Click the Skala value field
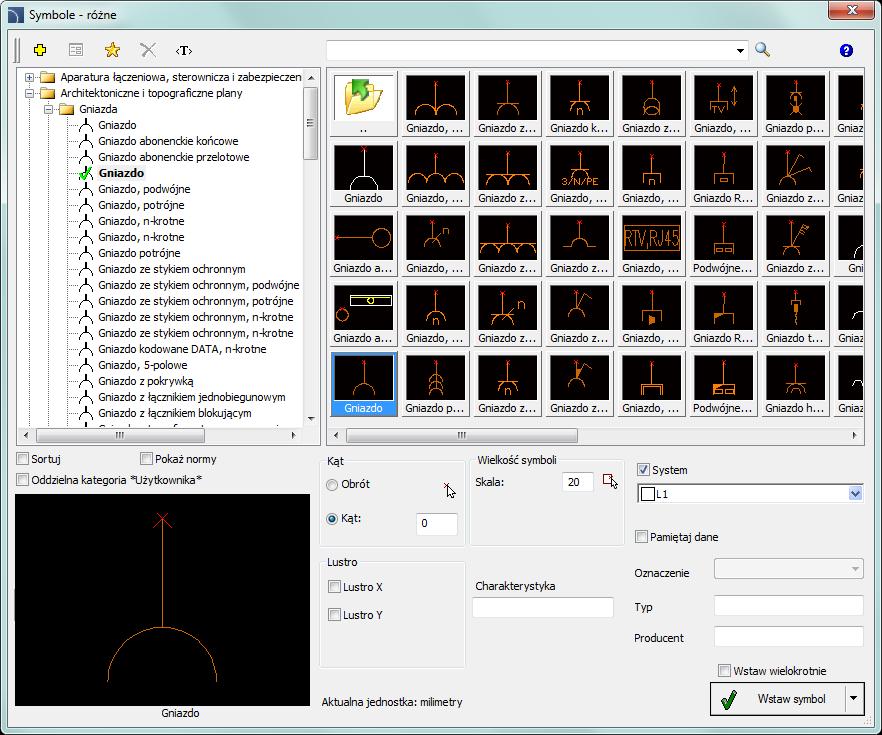Screen dimensions: 882x735 tap(577, 482)
